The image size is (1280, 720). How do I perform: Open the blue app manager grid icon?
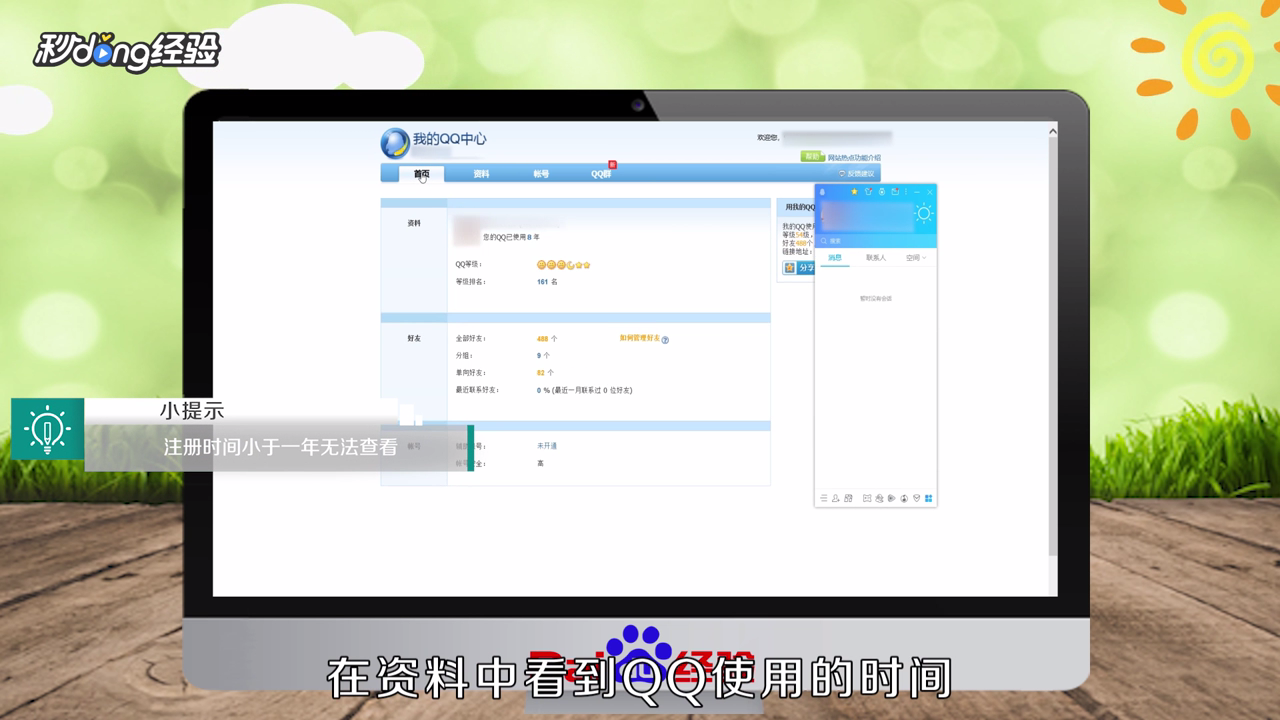click(929, 498)
